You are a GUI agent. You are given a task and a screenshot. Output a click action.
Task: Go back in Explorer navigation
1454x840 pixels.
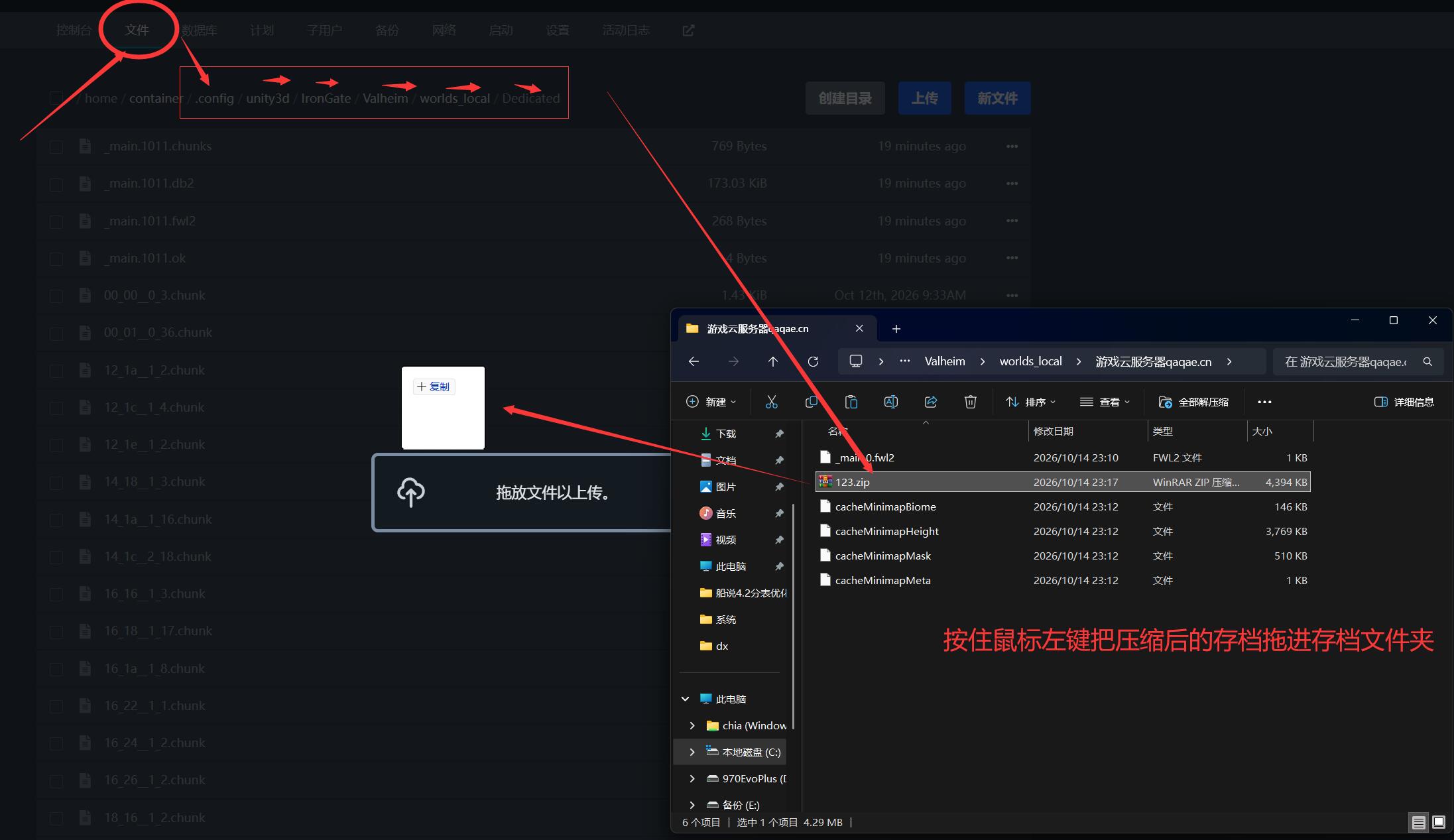pos(694,361)
